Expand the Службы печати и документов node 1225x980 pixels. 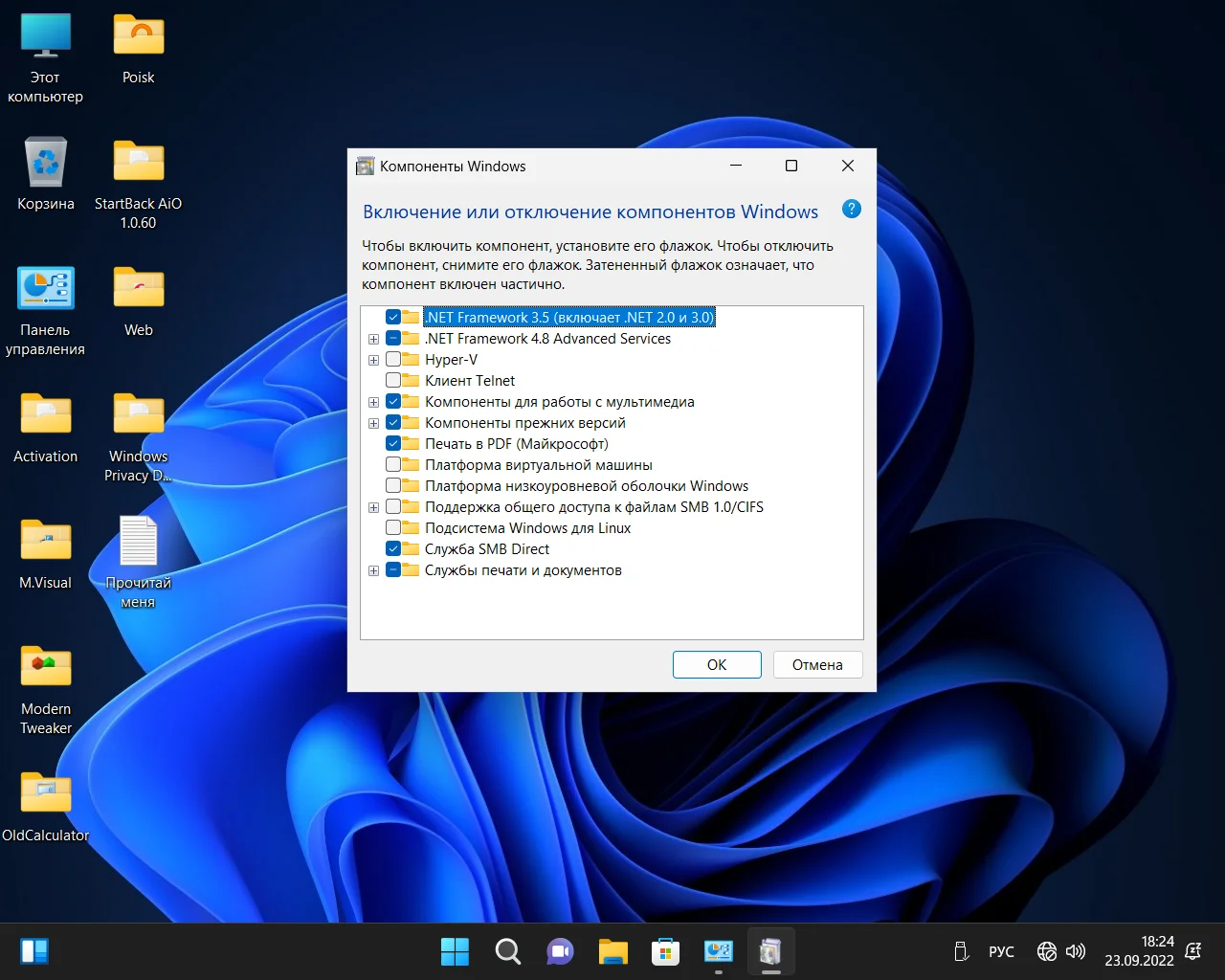[x=373, y=570]
